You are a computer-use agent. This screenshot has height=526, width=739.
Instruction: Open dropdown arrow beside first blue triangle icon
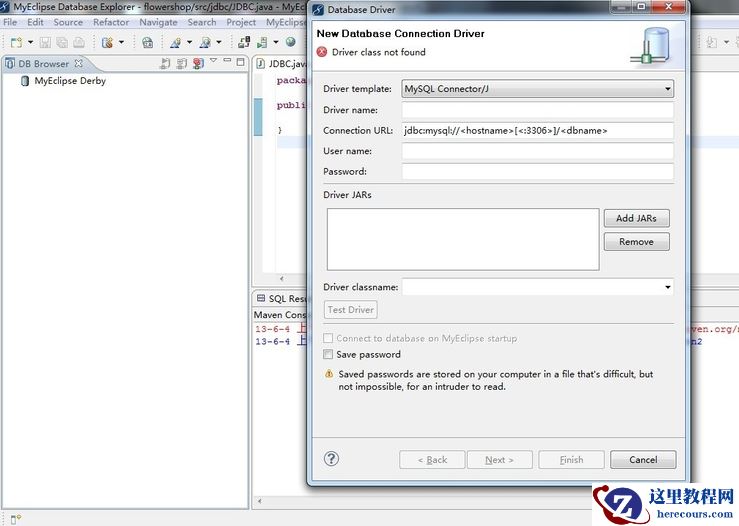pos(189,42)
